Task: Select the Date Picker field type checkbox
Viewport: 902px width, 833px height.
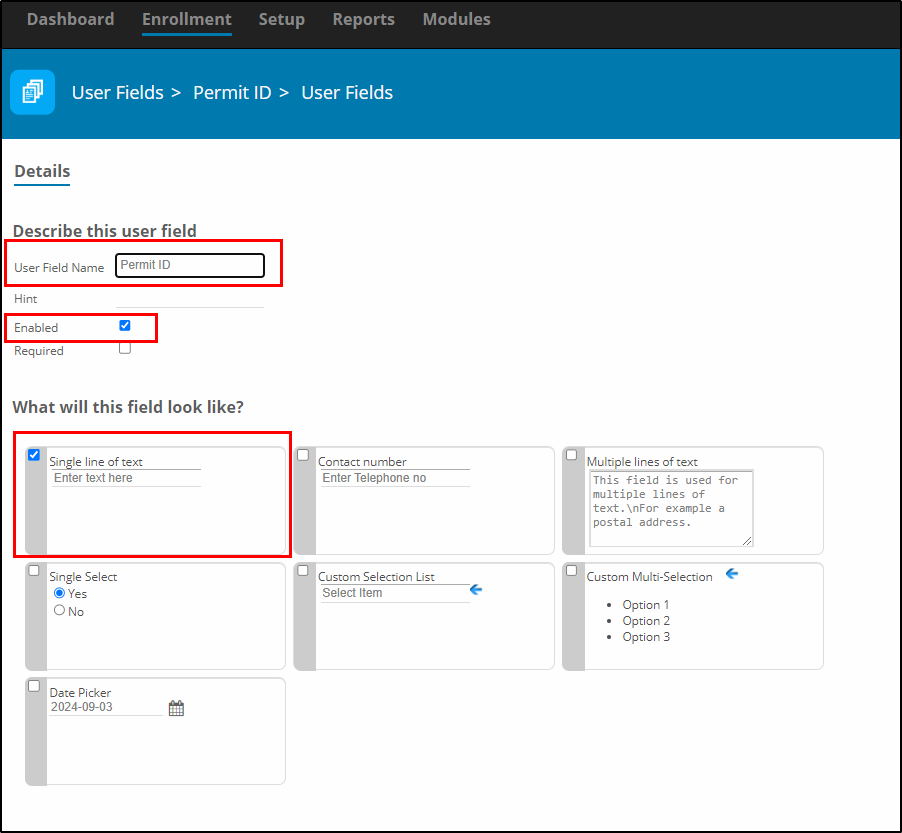Action: pyautogui.click(x=34, y=686)
